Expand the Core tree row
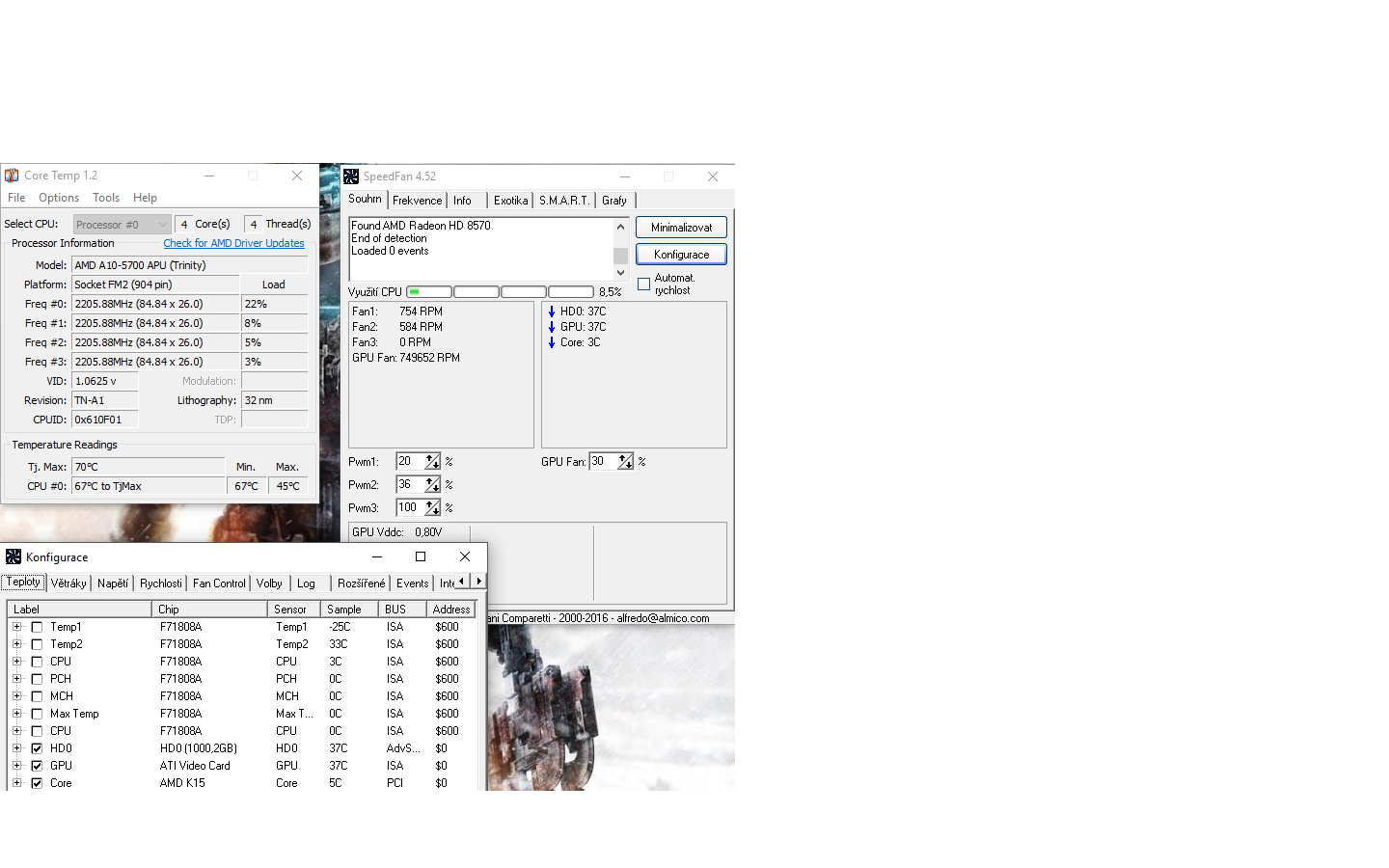 click(x=16, y=783)
